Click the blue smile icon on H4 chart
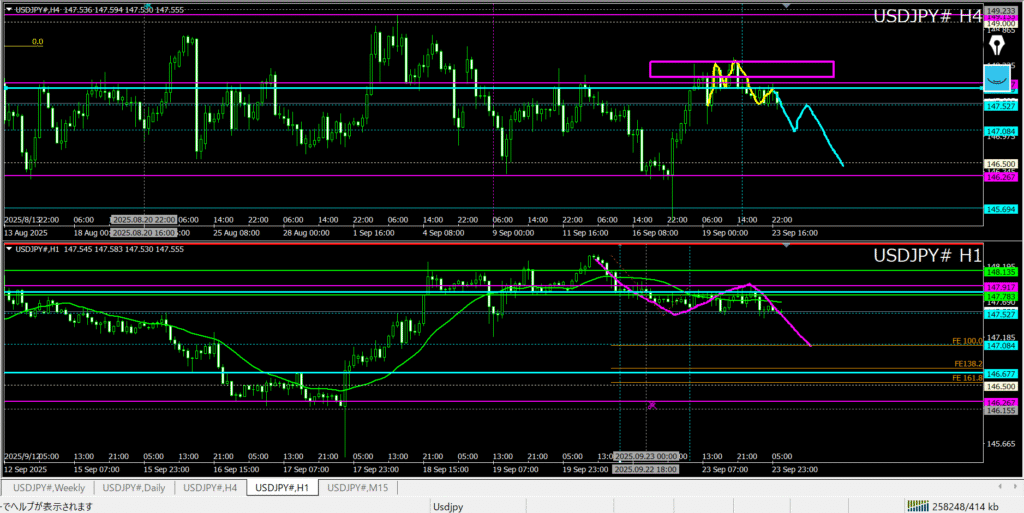1024x513 pixels. point(996,78)
